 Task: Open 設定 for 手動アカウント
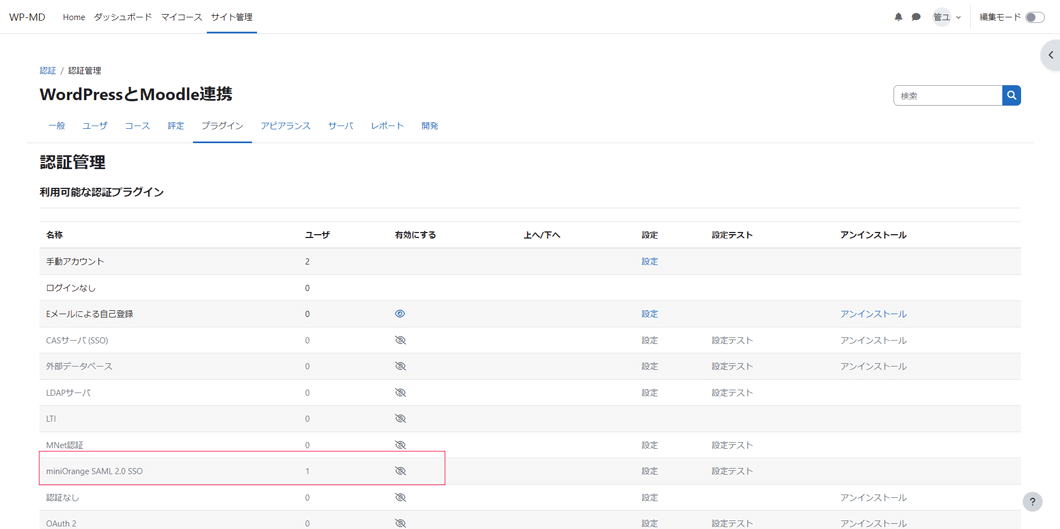click(650, 261)
